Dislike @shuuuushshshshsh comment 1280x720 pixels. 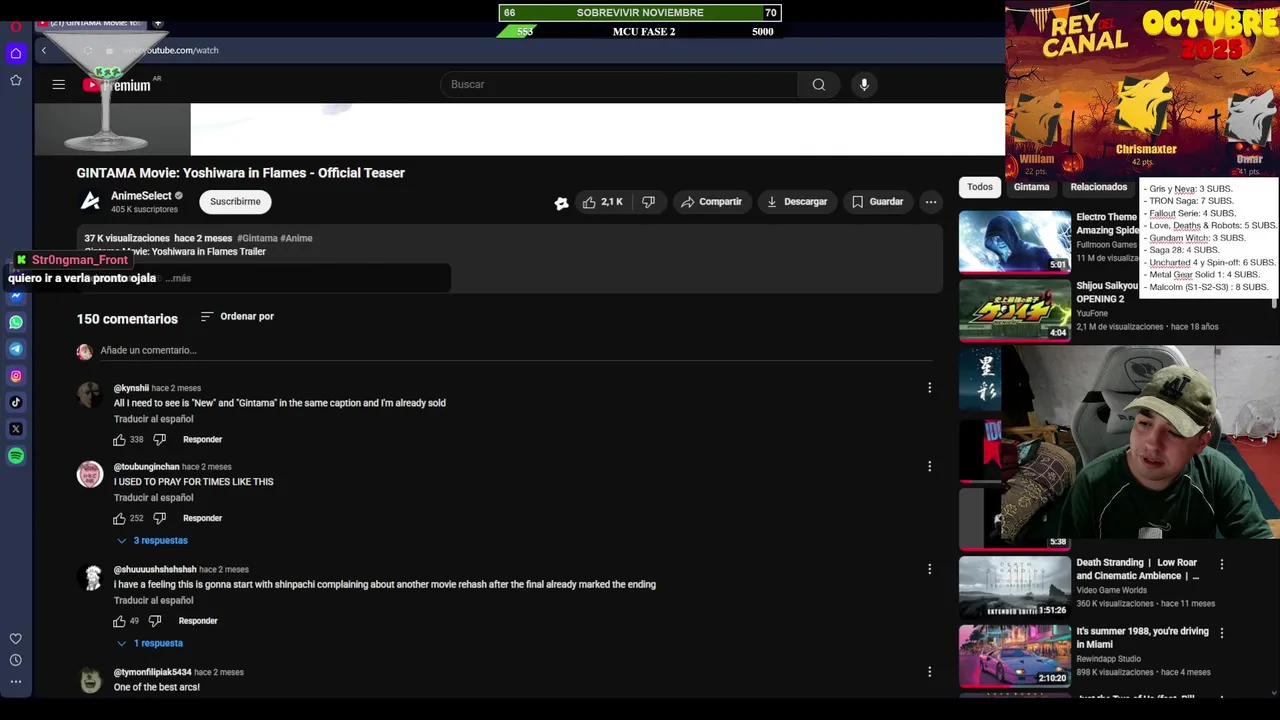pos(155,621)
